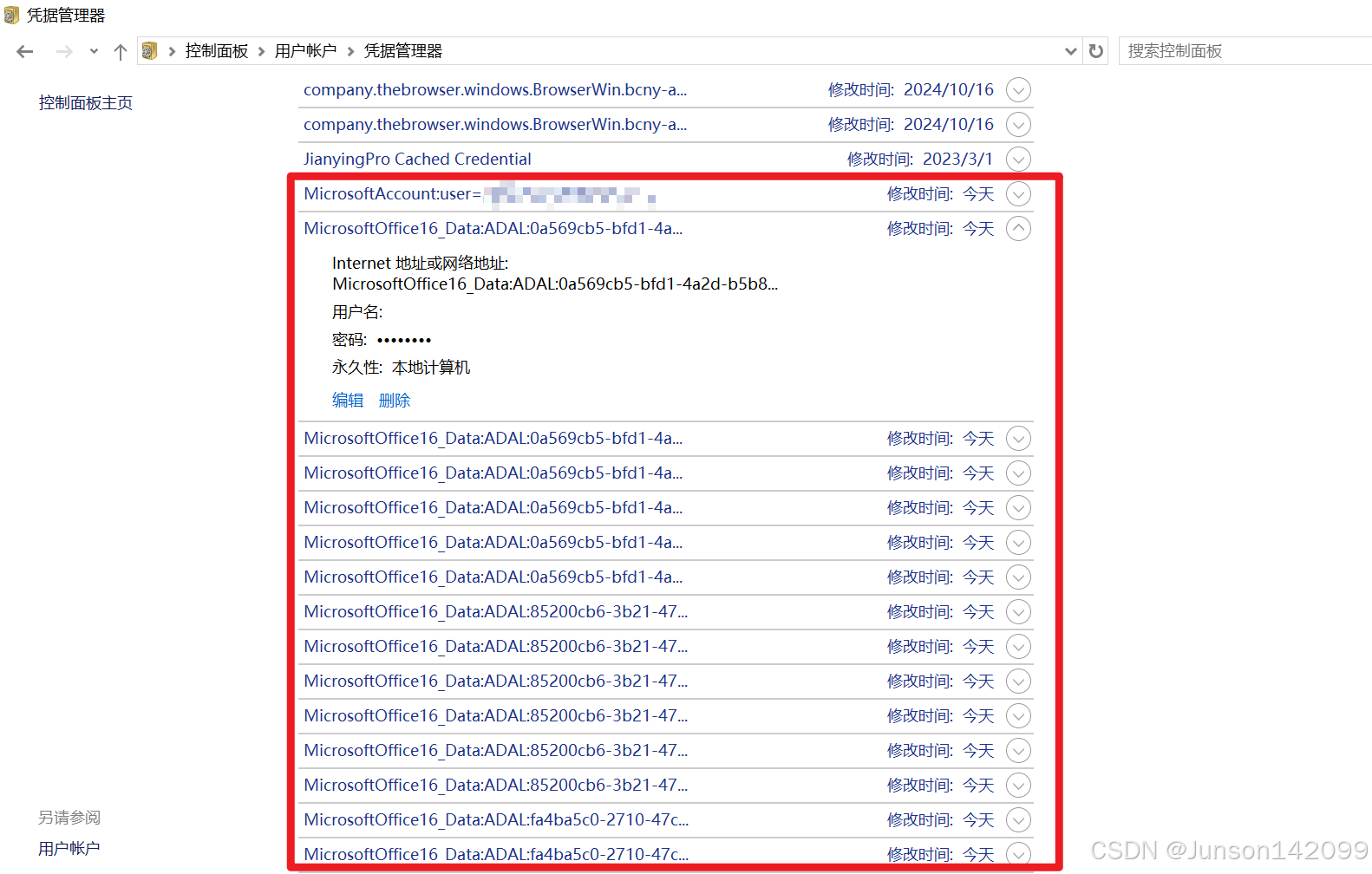Open the recent locations dropdown arrow

[94, 51]
